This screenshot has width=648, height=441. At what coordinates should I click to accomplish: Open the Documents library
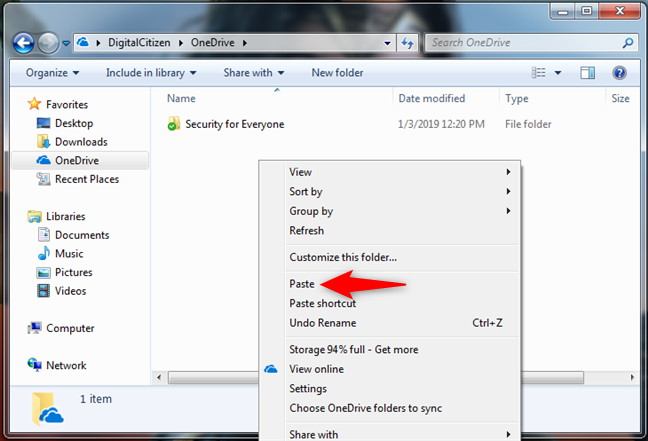82,235
